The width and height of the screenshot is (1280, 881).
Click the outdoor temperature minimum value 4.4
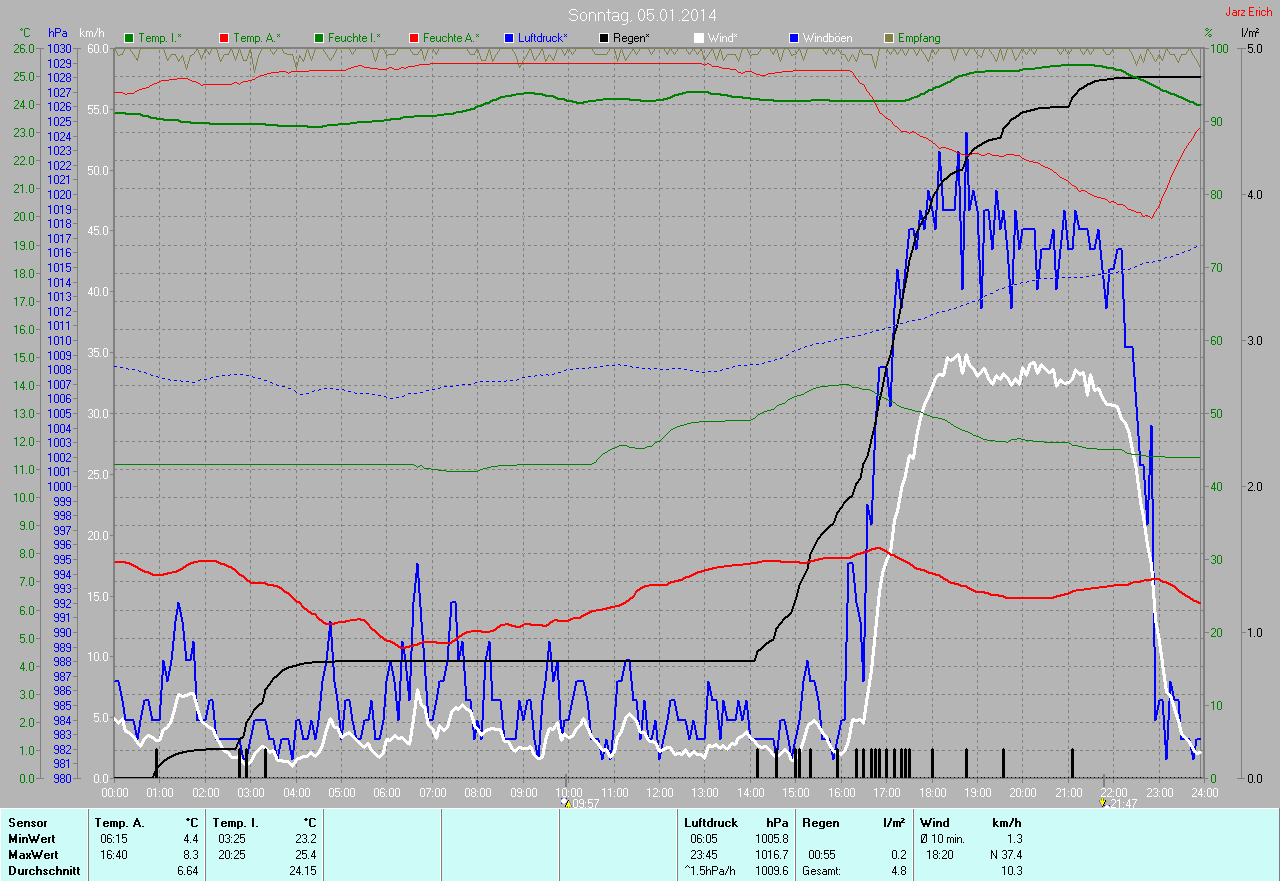[190, 838]
